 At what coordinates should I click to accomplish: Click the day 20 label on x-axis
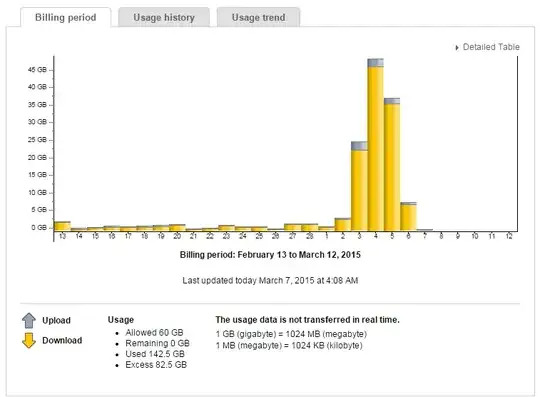(177, 236)
